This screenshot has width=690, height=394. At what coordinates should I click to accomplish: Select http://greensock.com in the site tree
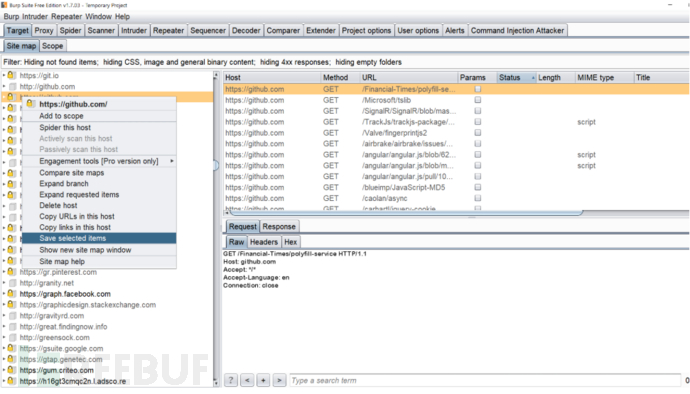point(55,337)
